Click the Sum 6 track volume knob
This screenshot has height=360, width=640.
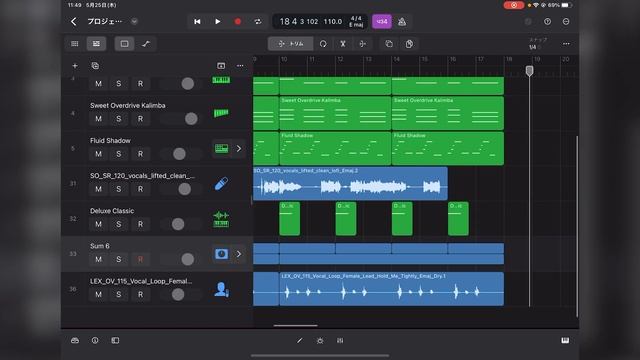click(x=188, y=259)
